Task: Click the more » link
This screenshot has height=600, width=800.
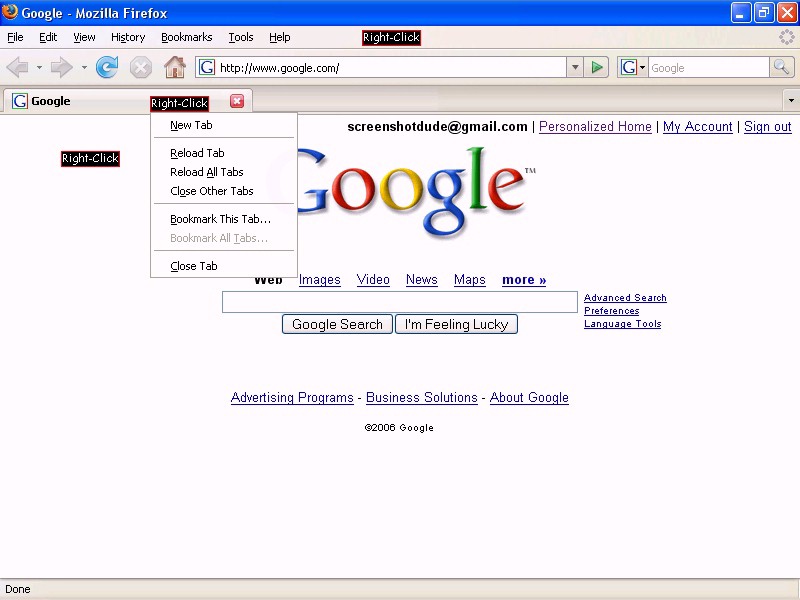Action: [524, 280]
